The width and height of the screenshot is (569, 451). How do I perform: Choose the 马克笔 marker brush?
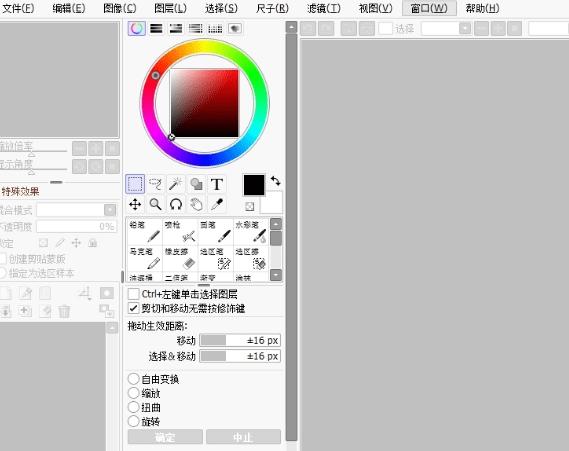coord(145,258)
